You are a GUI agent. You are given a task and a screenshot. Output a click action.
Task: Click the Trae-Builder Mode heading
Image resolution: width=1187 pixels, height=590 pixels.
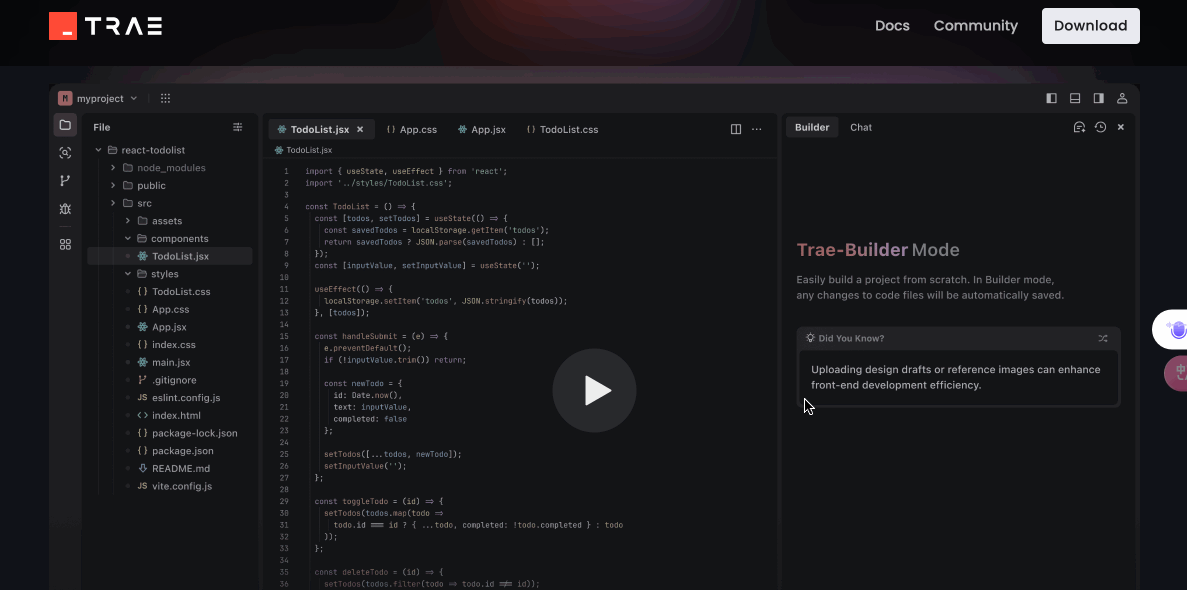(877, 250)
